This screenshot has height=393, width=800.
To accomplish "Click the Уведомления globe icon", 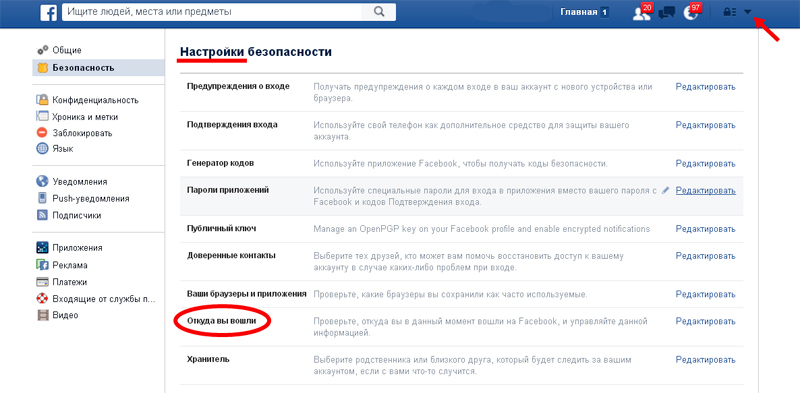I will click(x=42, y=181).
